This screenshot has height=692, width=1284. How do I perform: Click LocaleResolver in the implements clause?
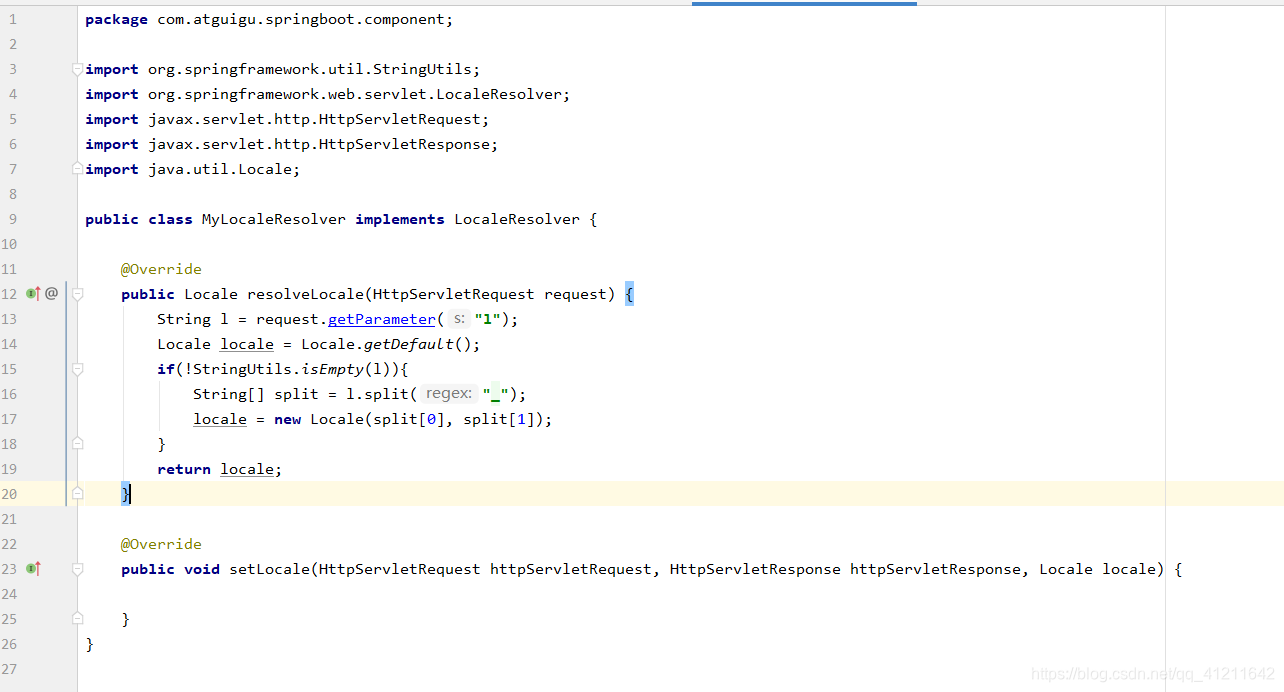tap(516, 219)
